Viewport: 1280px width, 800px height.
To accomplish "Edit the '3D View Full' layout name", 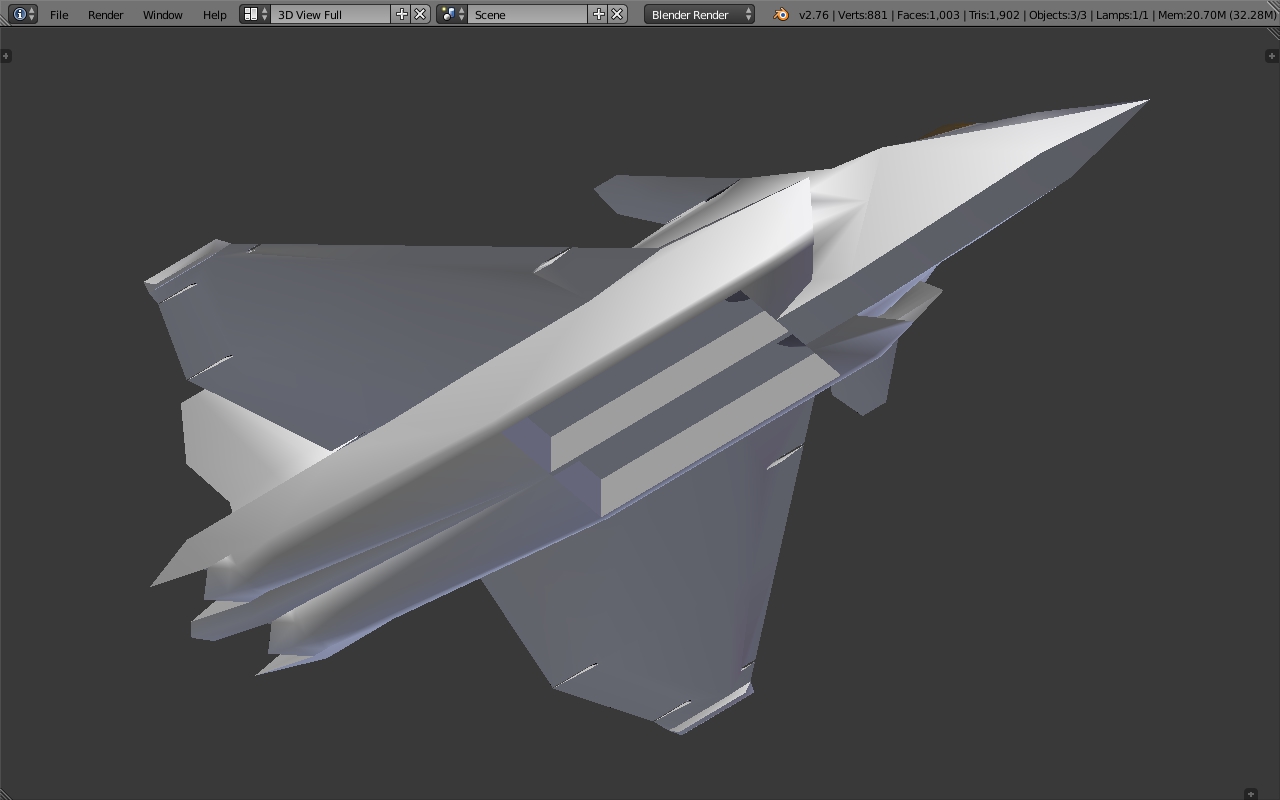I will (331, 15).
